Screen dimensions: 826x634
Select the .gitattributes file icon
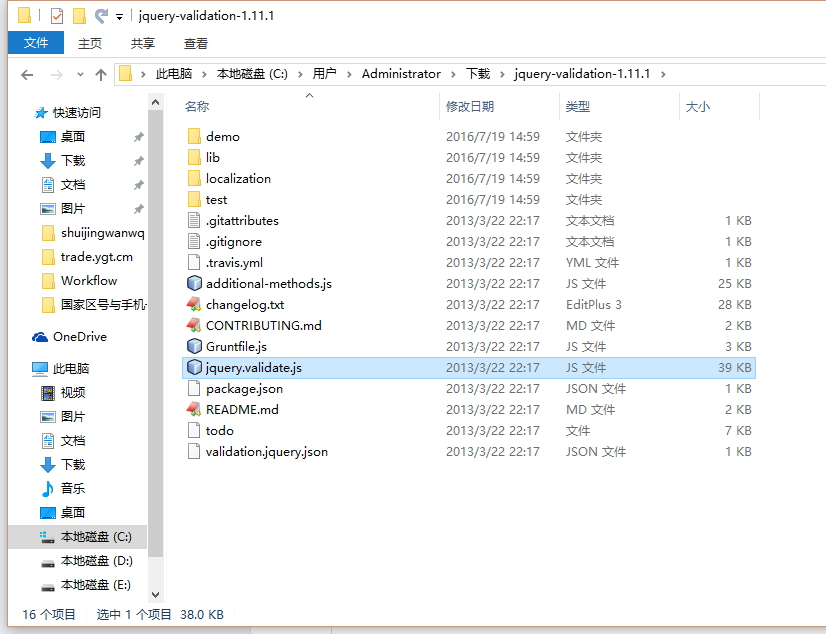click(194, 221)
